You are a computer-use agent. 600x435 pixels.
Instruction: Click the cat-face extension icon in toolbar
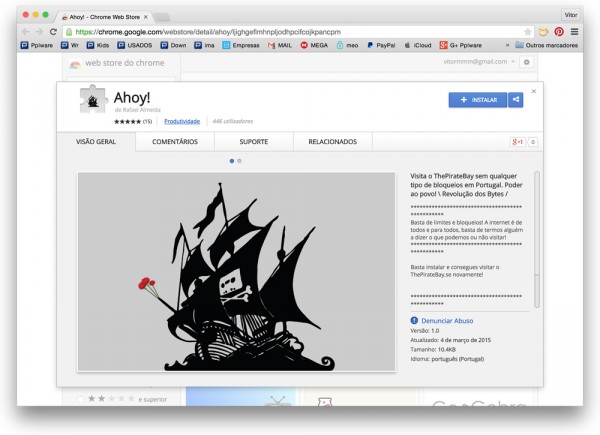[543, 32]
